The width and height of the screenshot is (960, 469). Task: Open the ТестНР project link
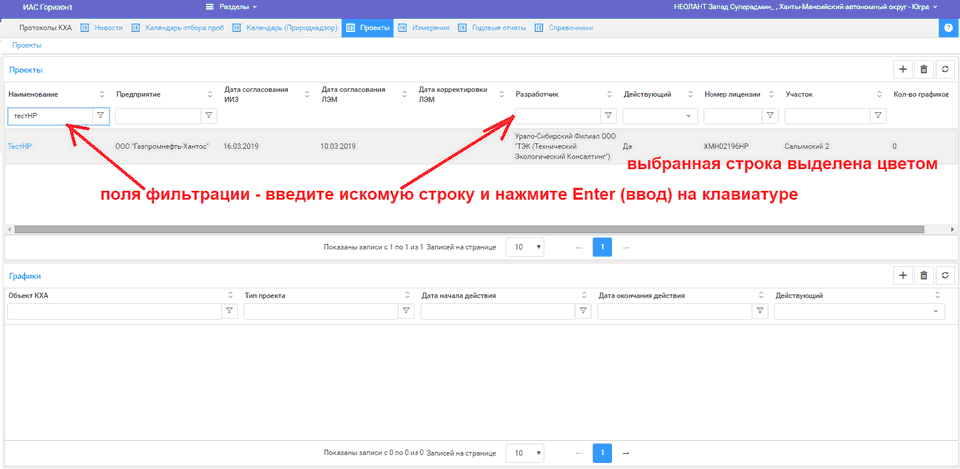coord(20,146)
